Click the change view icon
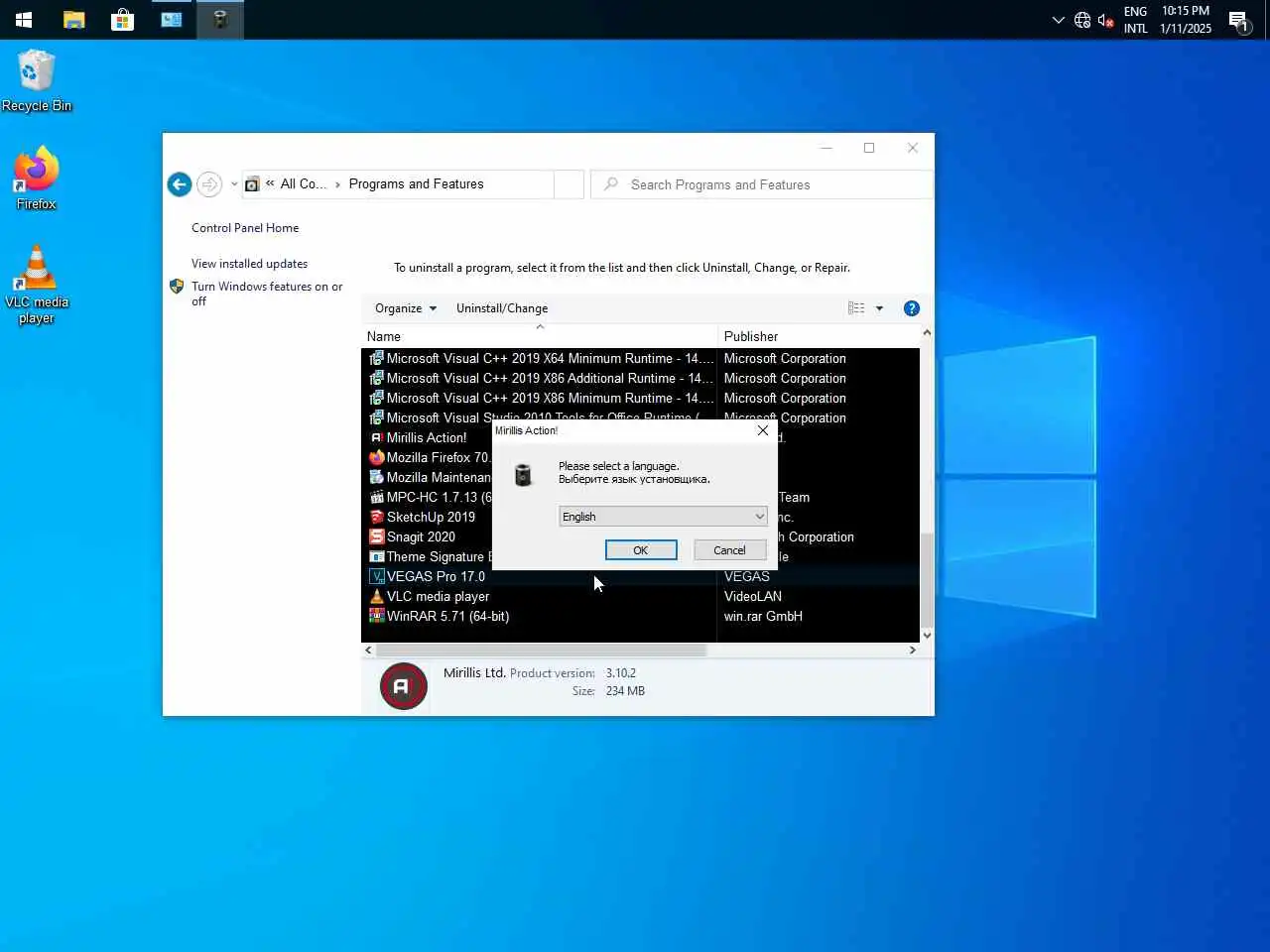Image resolution: width=1270 pixels, height=952 pixels. pyautogui.click(x=856, y=308)
